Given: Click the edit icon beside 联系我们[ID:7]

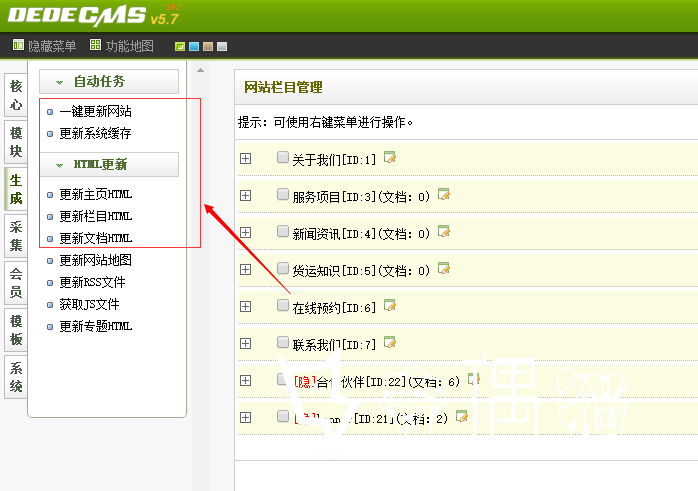Looking at the screenshot, I should (x=390, y=343).
